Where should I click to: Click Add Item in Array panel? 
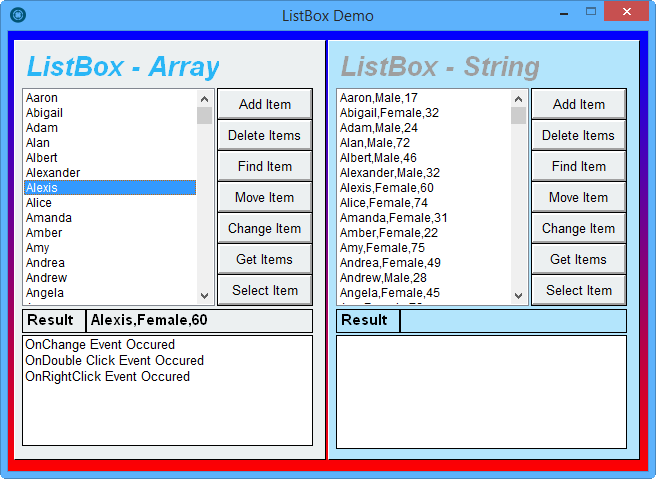(265, 104)
